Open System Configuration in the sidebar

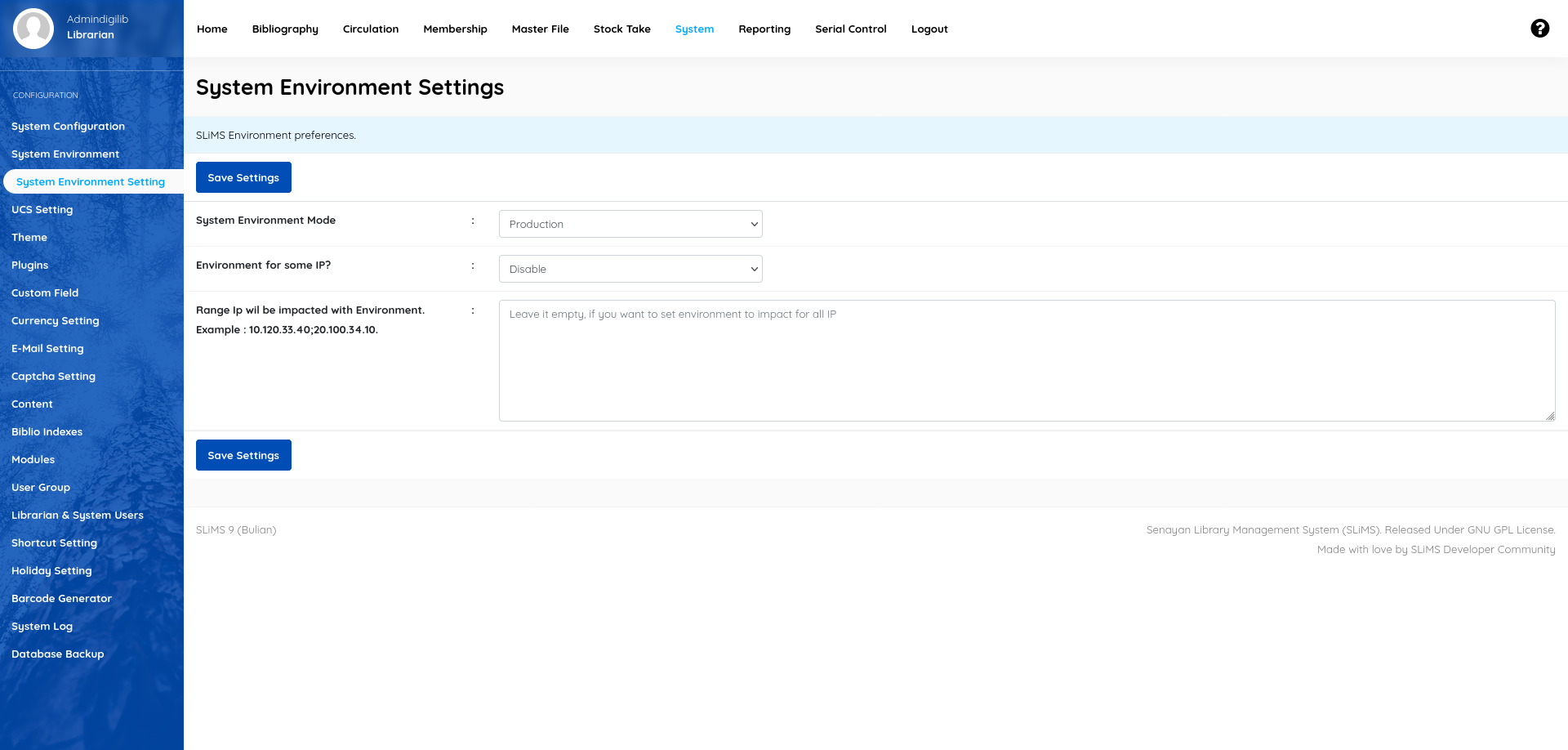tap(68, 127)
